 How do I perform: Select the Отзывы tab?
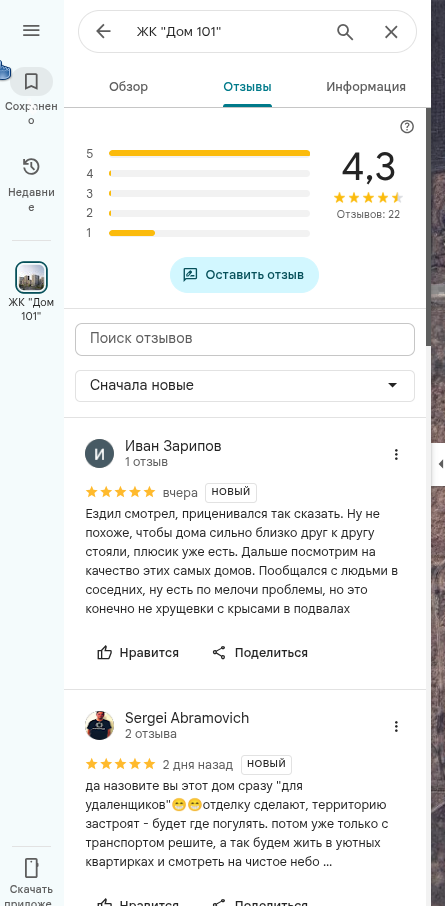247,87
